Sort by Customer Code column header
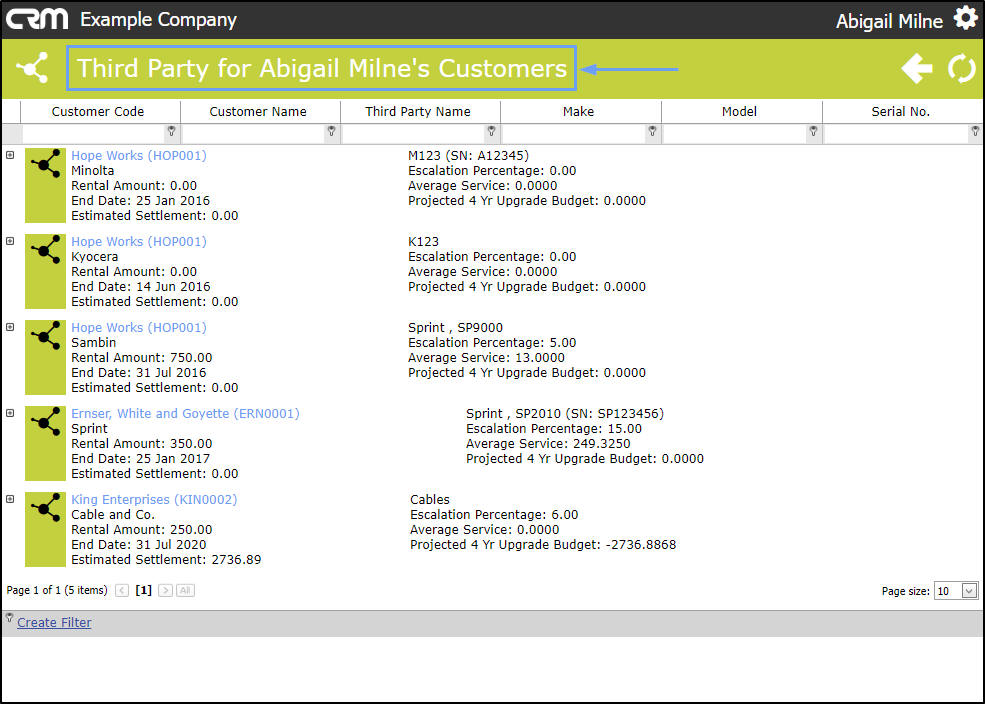 pyautogui.click(x=98, y=112)
